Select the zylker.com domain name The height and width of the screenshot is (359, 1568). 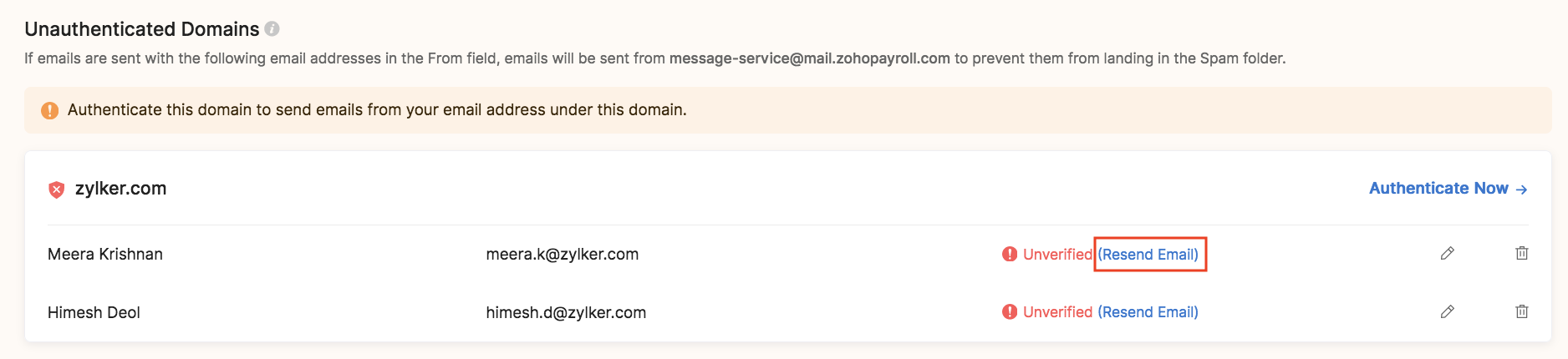pyautogui.click(x=120, y=189)
